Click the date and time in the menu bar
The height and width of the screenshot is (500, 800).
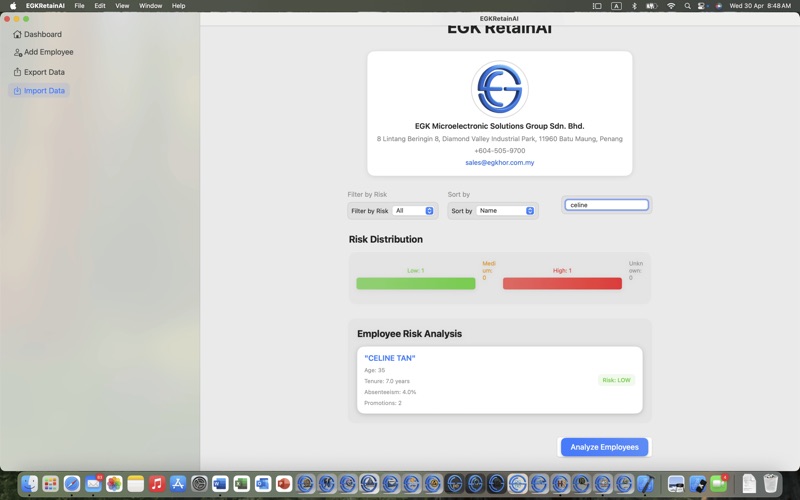[x=760, y=6]
